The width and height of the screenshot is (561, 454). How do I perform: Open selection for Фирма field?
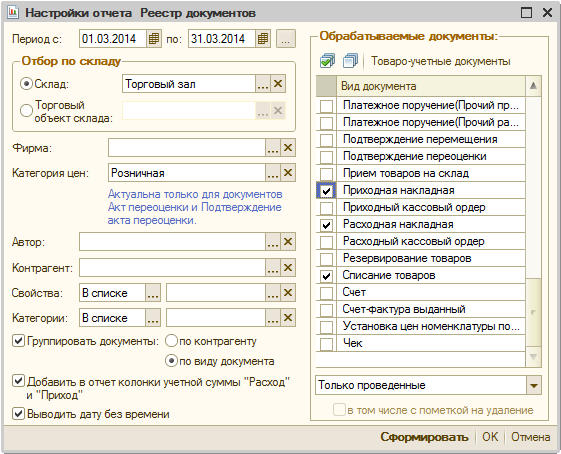pos(273,148)
